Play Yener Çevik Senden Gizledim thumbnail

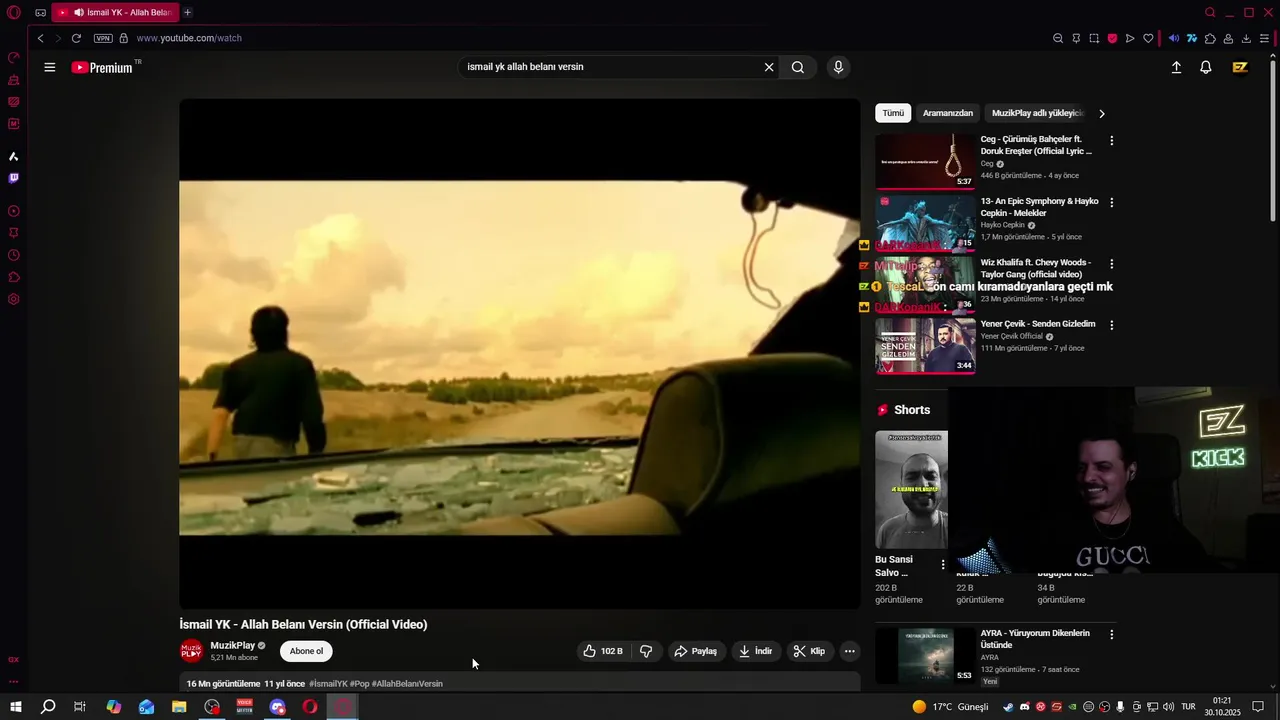pyautogui.click(x=925, y=346)
